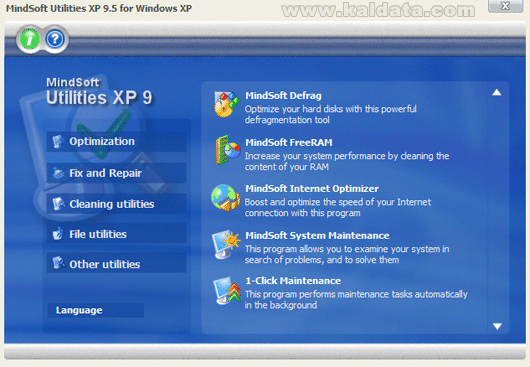The height and width of the screenshot is (367, 530).
Task: Start 1-Click Maintenance
Action: point(293,281)
